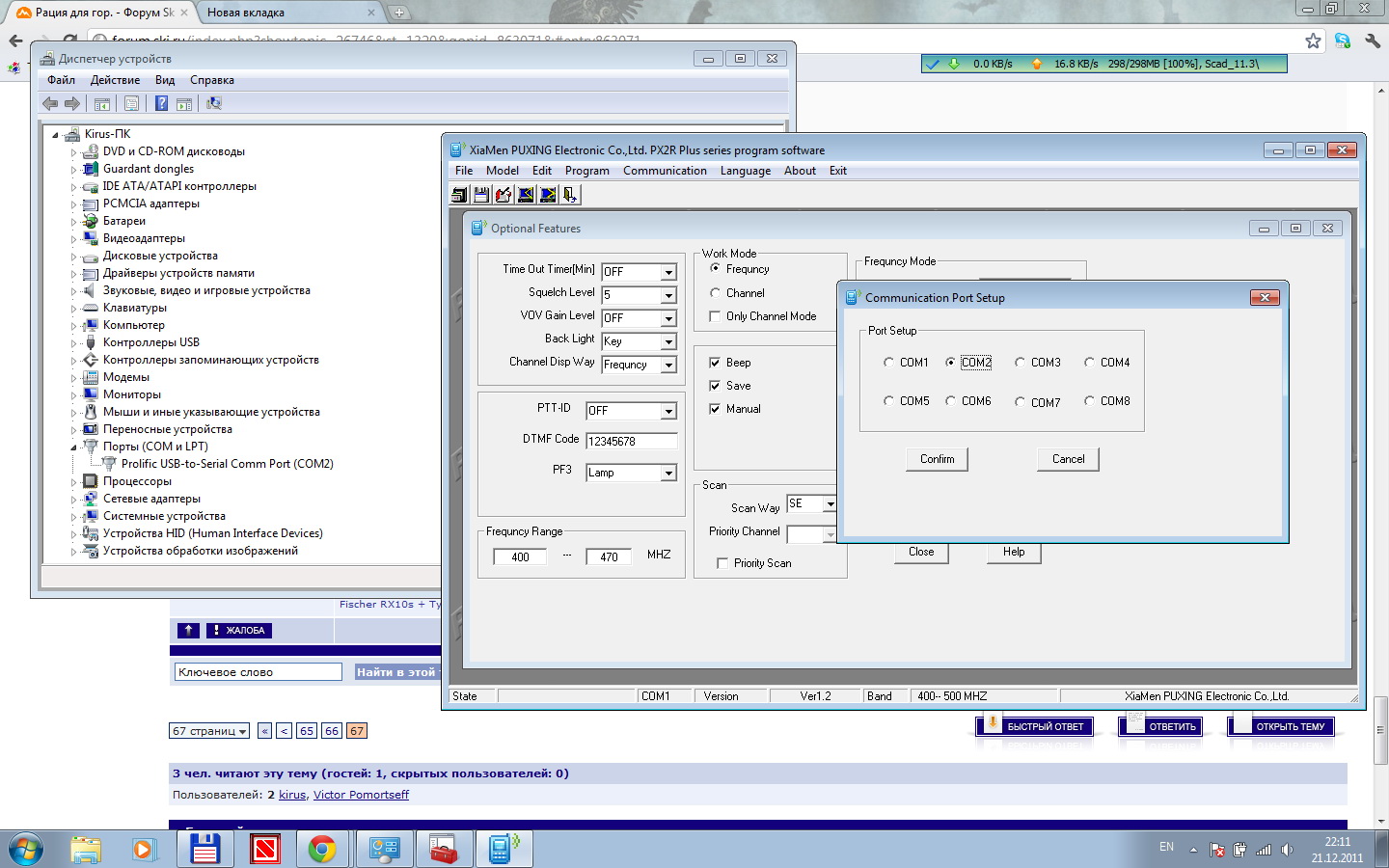Click the write-to-radio icon in PUXING toolbar
The image size is (1389, 868).
pyautogui.click(x=548, y=195)
